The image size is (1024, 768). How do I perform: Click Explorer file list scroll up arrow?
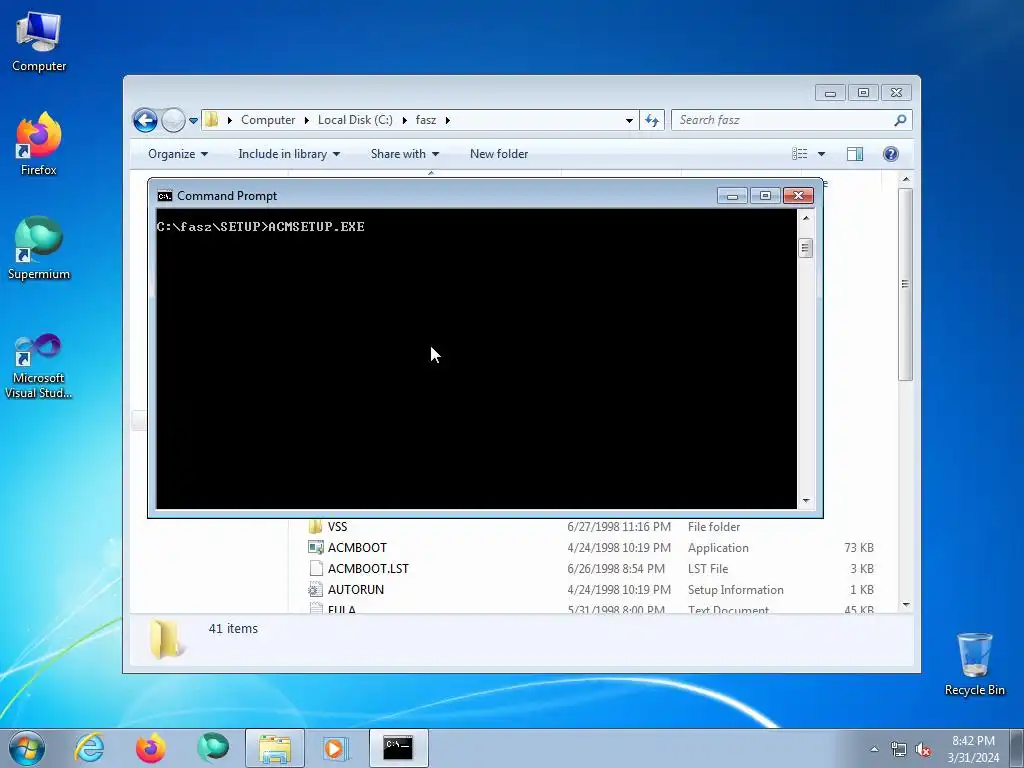click(906, 179)
